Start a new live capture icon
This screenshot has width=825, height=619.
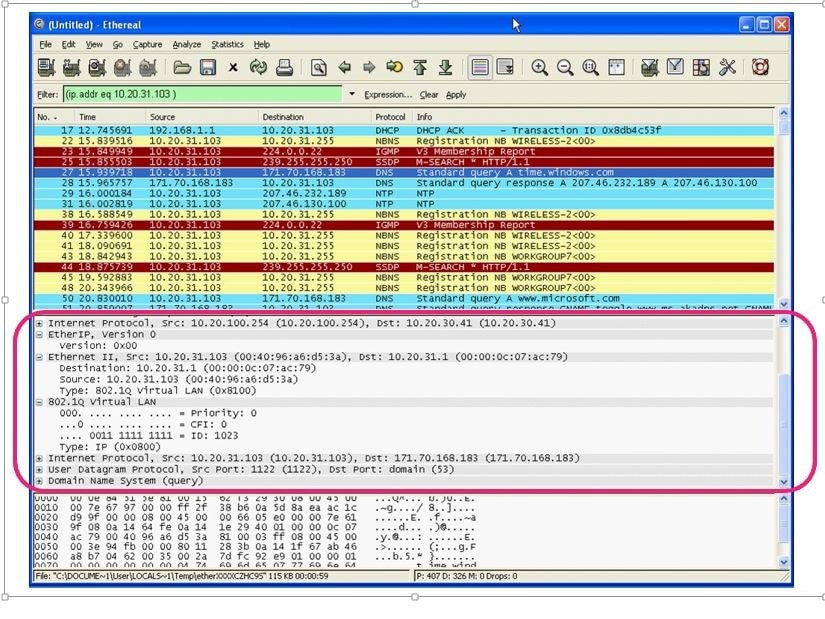[x=97, y=67]
